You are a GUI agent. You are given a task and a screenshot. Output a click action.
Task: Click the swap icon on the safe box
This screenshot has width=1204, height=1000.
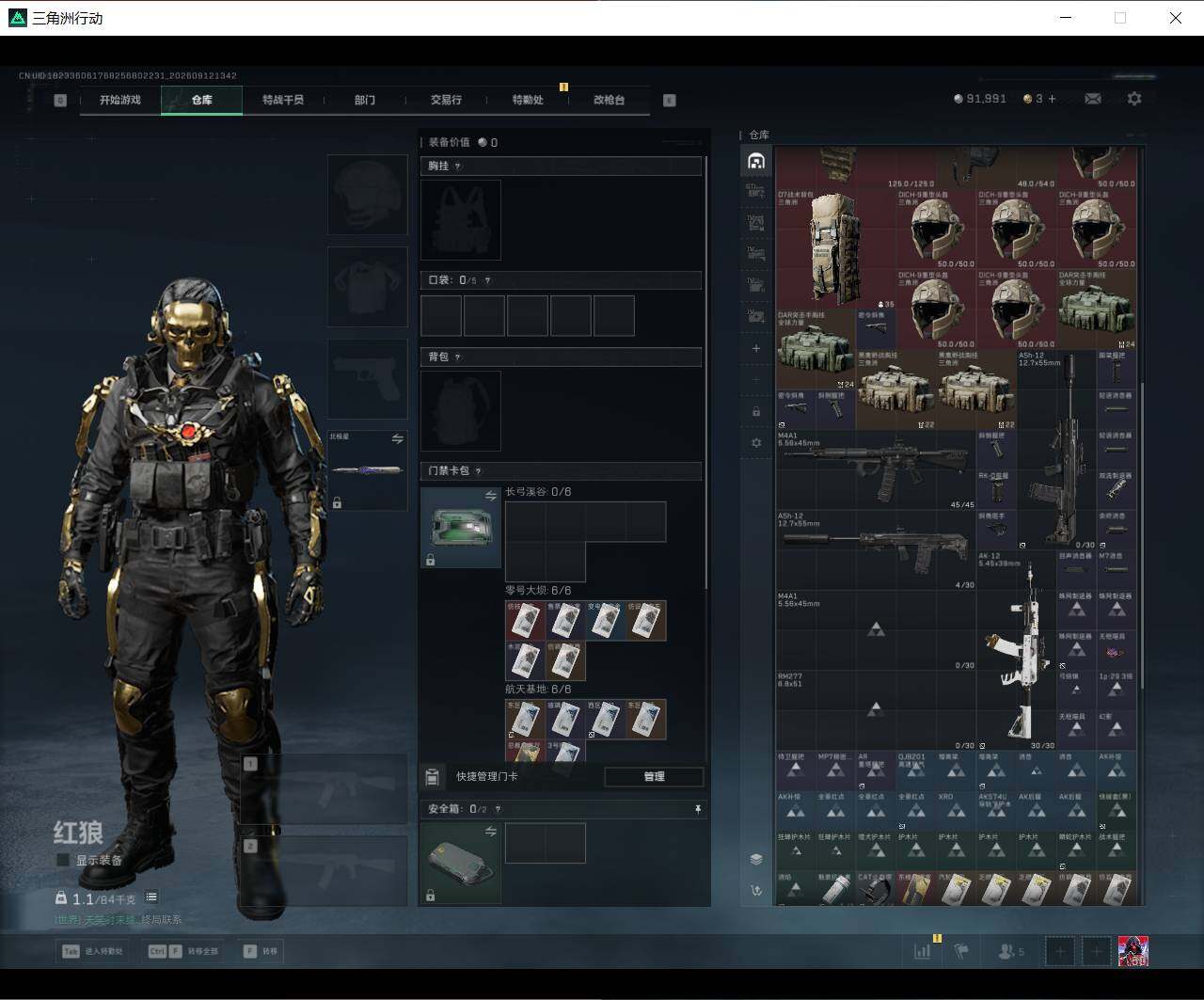coord(490,832)
